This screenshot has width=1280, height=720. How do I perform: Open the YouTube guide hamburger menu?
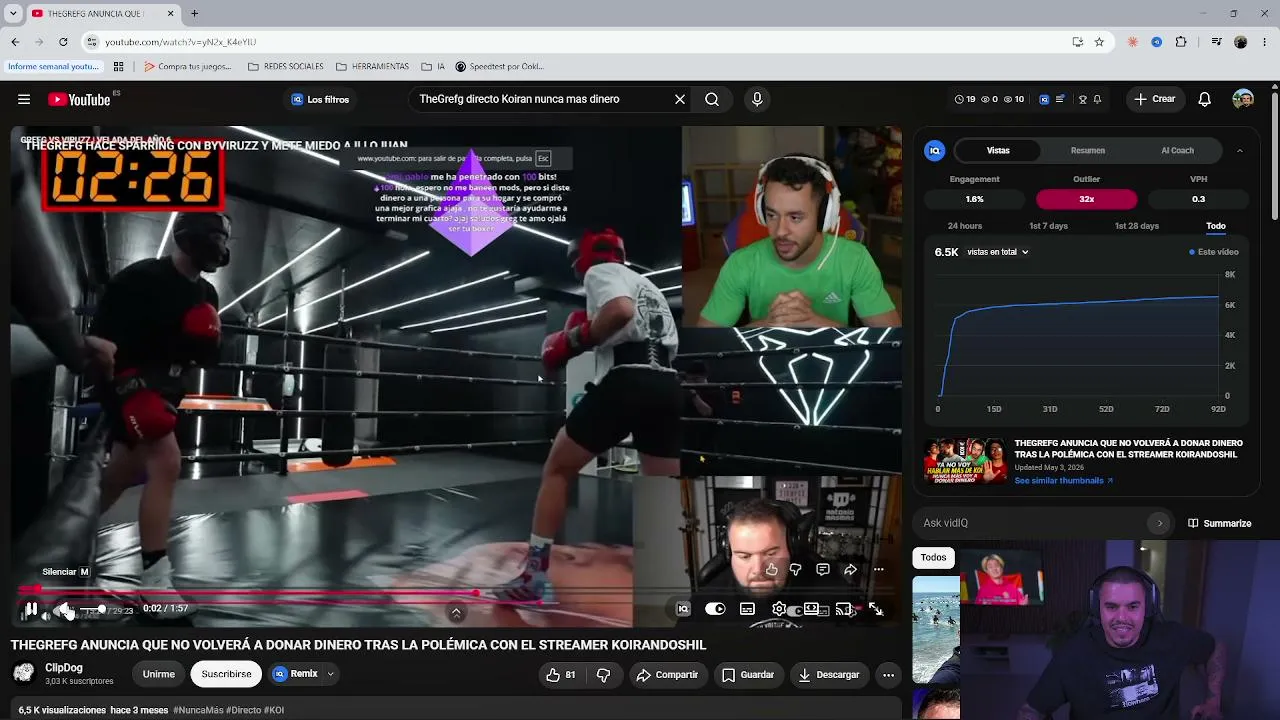(x=24, y=99)
